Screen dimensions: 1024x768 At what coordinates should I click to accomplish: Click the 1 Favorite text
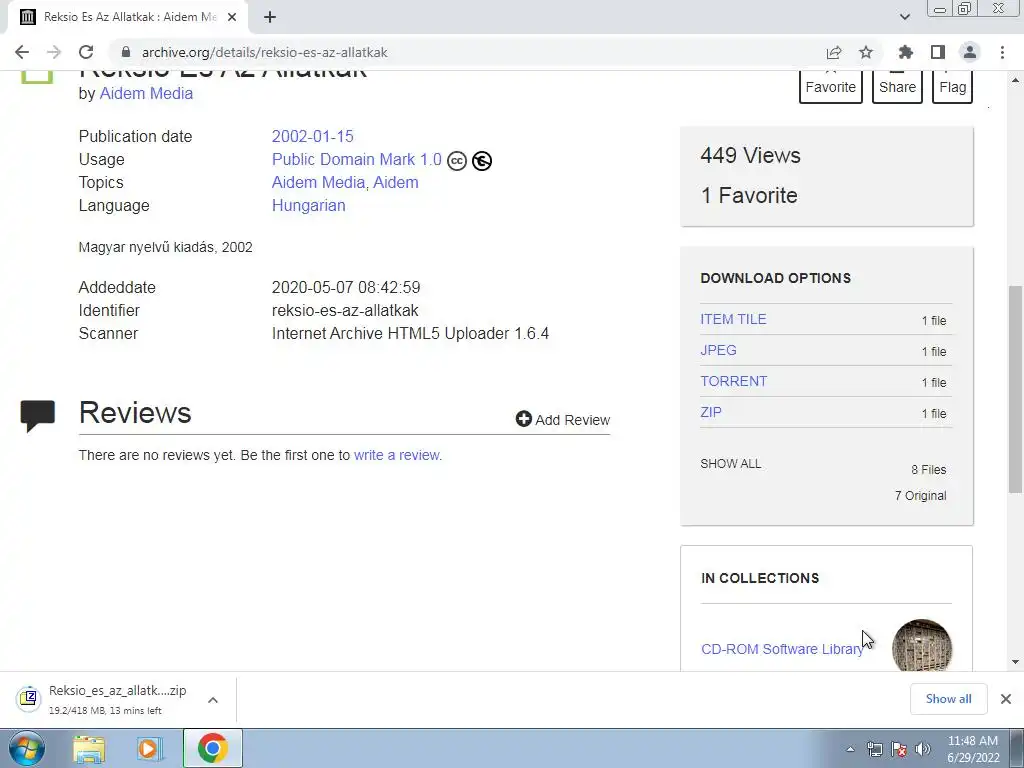point(749,195)
